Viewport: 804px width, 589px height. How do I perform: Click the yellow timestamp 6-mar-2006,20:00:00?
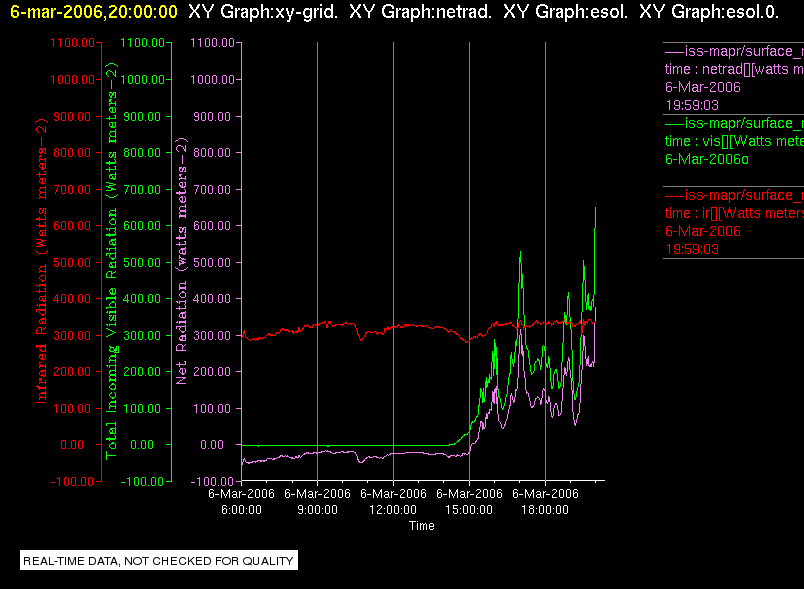click(x=94, y=12)
